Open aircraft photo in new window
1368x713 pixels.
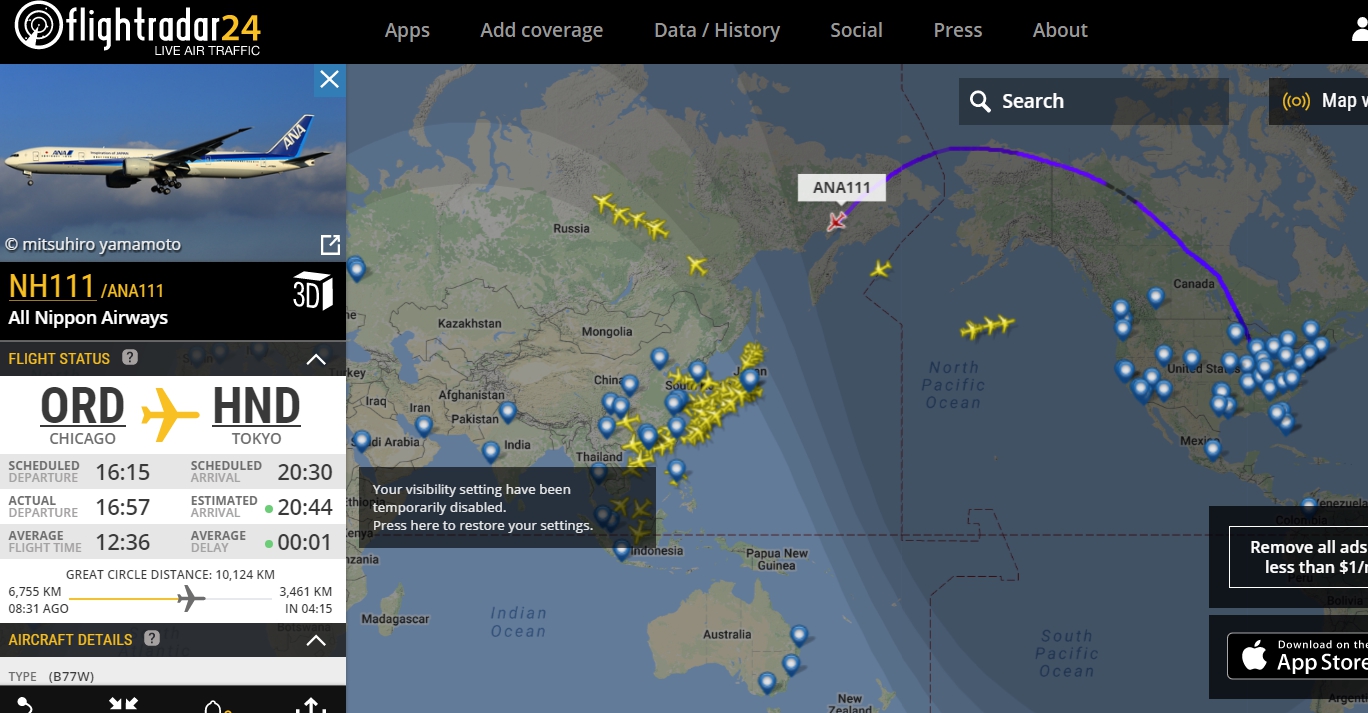click(329, 244)
